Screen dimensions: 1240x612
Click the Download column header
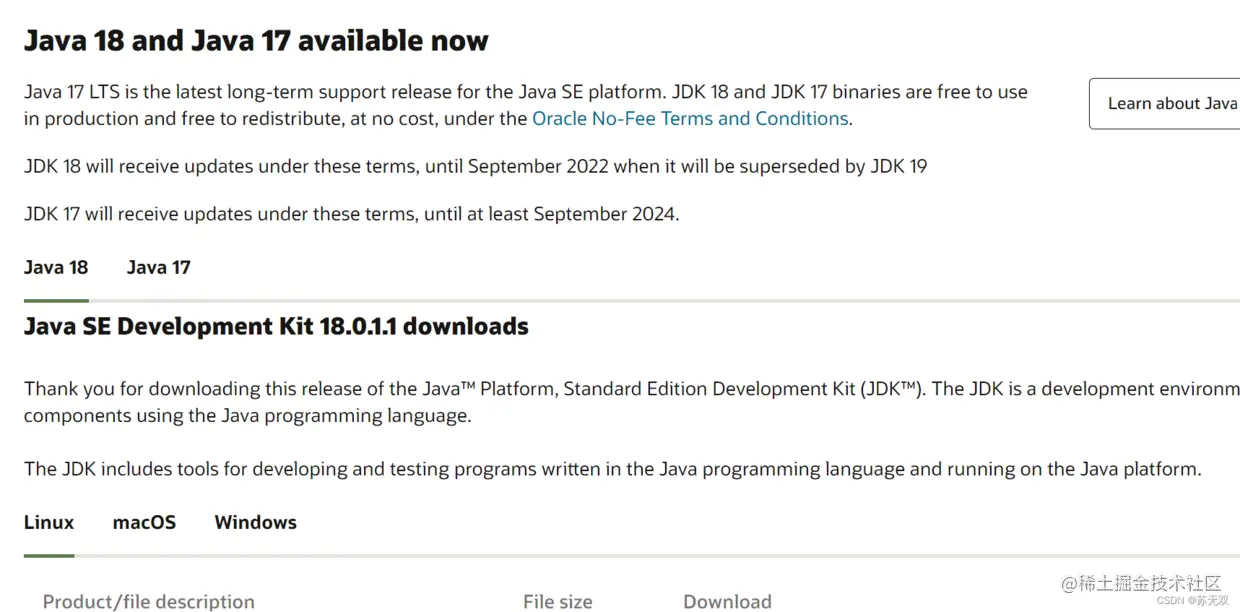coord(727,601)
